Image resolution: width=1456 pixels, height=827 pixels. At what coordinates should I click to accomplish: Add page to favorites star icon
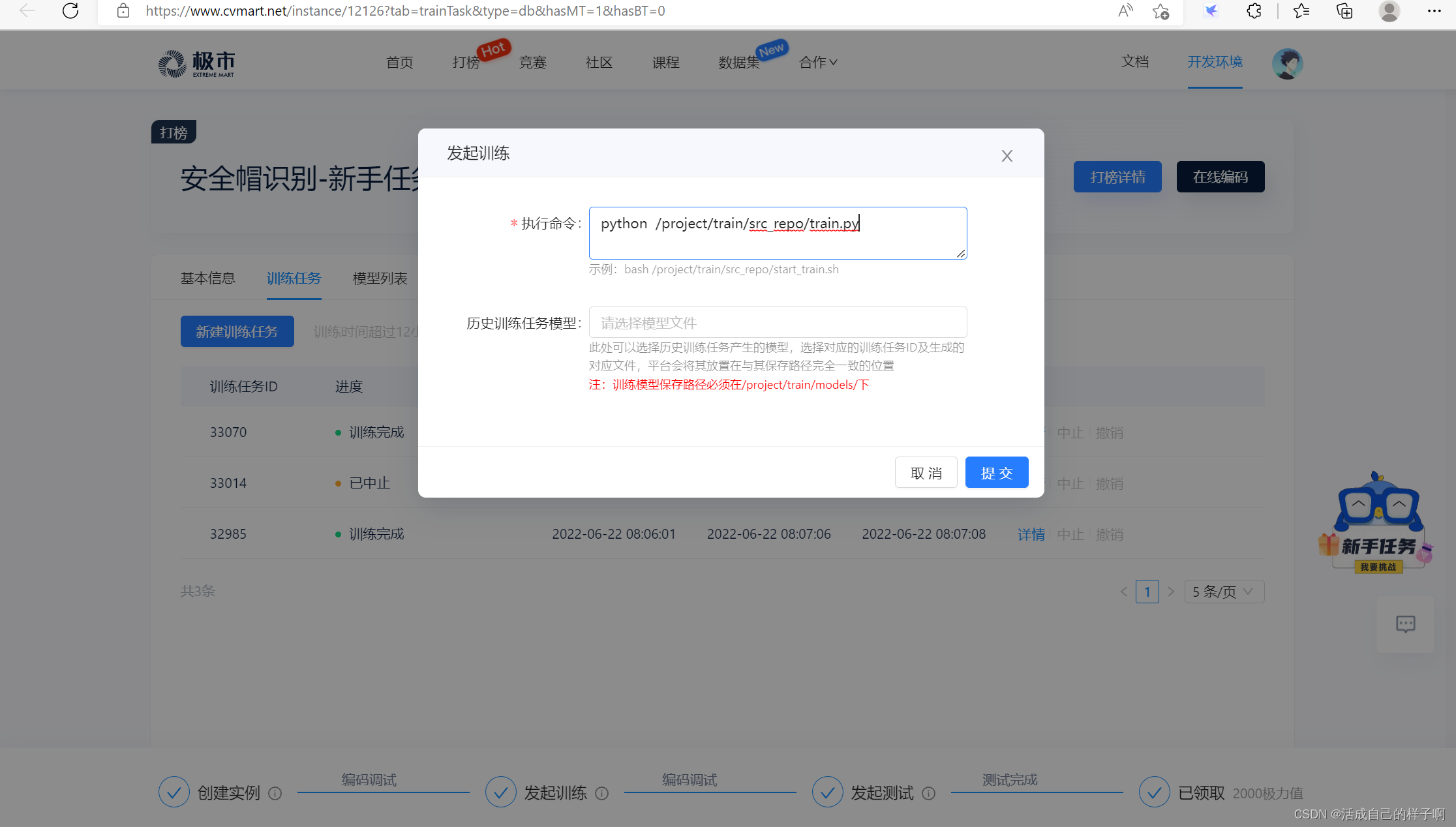[1160, 11]
